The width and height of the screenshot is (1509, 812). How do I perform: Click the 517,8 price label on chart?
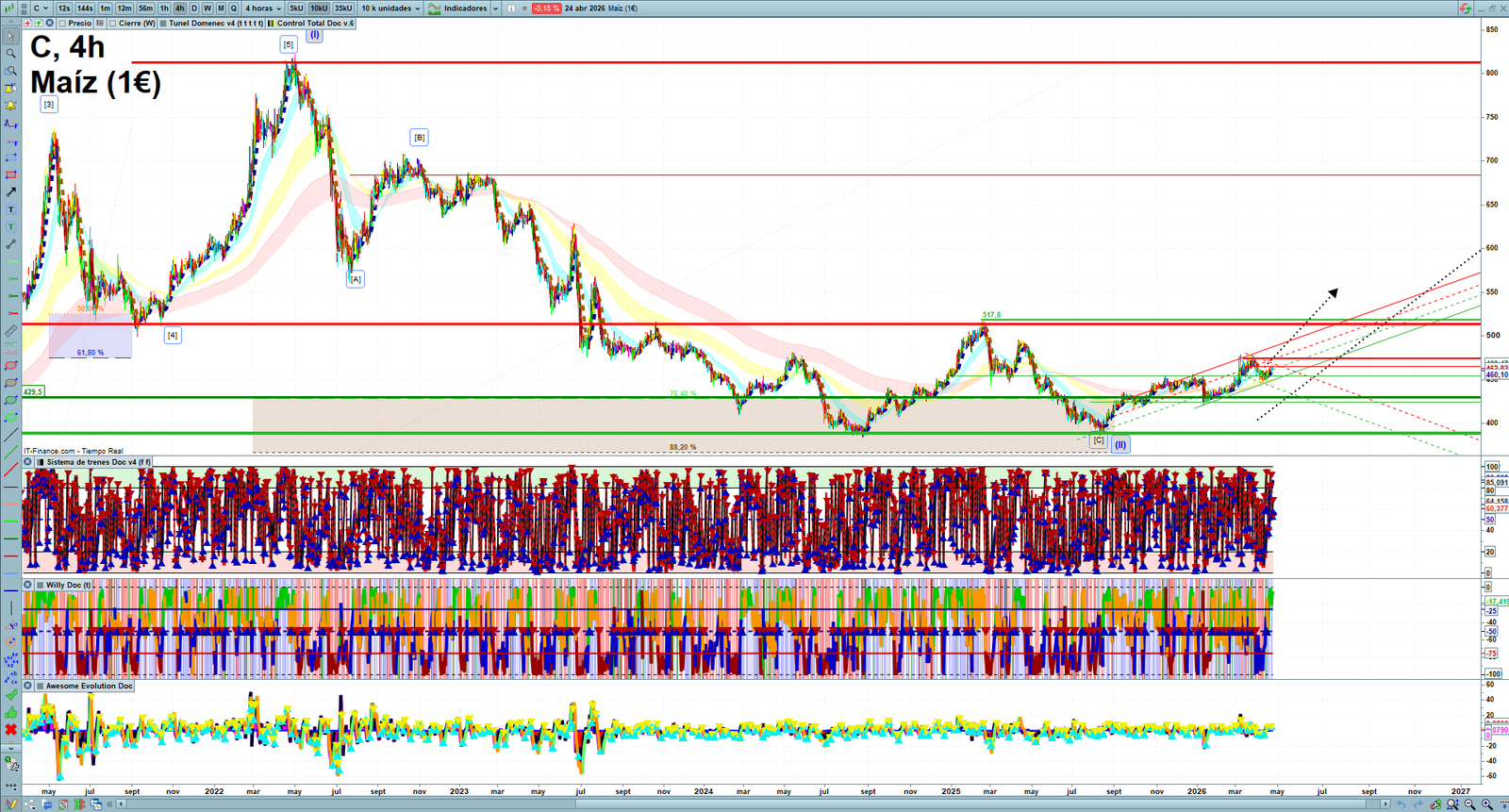click(991, 315)
